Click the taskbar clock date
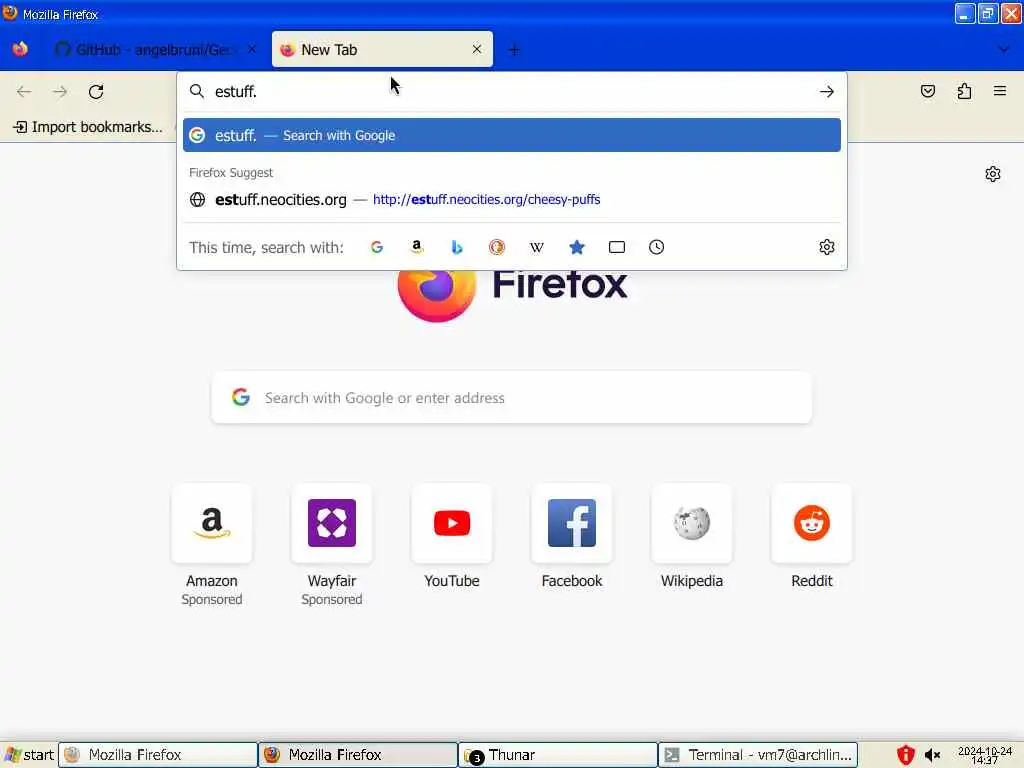Viewport: 1024px width, 768px height. (984, 755)
